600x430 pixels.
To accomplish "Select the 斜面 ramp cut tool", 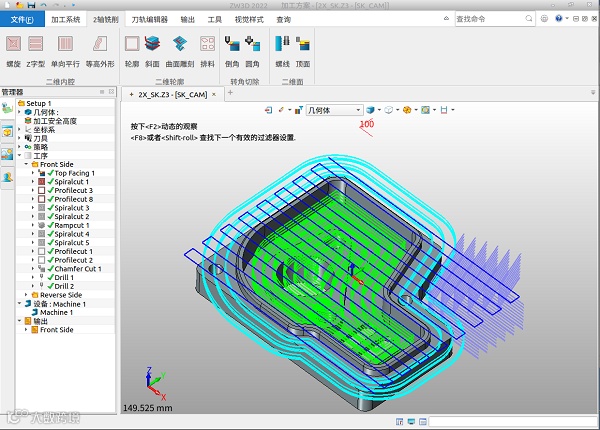I will tap(152, 51).
